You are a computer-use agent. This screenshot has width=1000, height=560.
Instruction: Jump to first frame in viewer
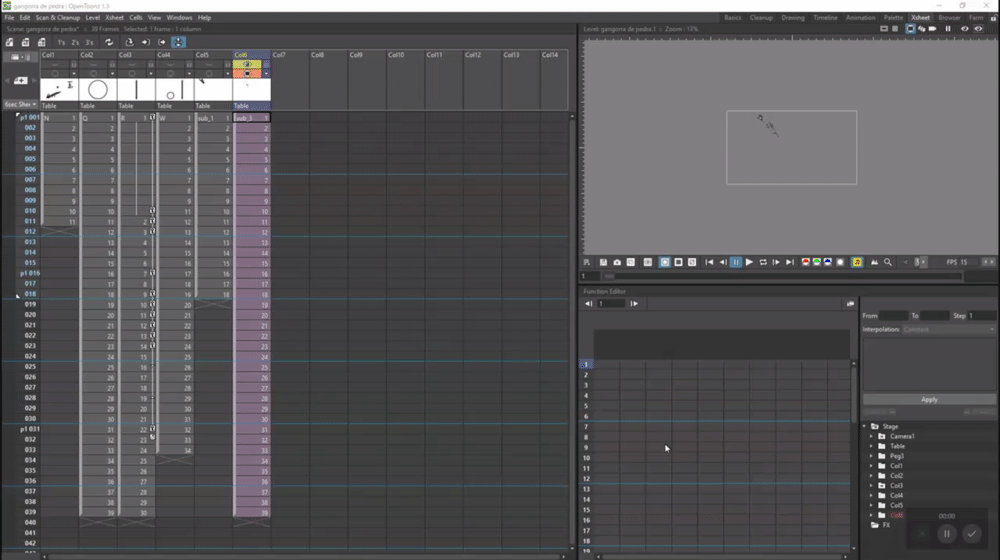(x=709, y=262)
